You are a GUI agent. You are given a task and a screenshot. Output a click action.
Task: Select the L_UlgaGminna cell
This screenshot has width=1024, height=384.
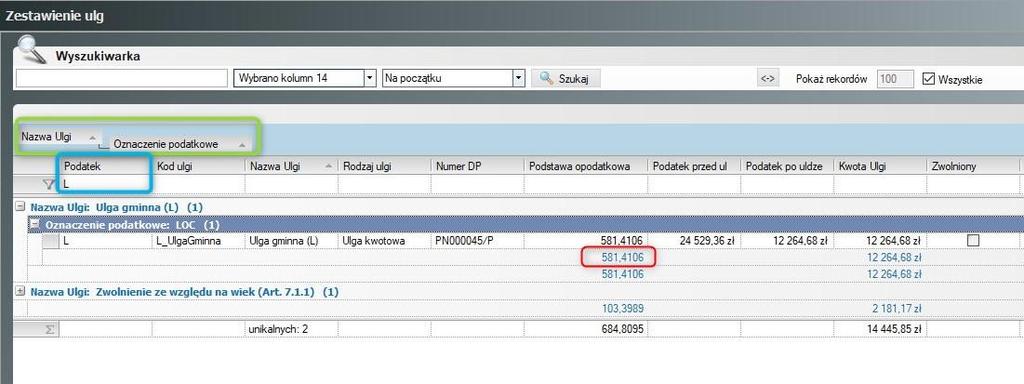(x=199, y=241)
